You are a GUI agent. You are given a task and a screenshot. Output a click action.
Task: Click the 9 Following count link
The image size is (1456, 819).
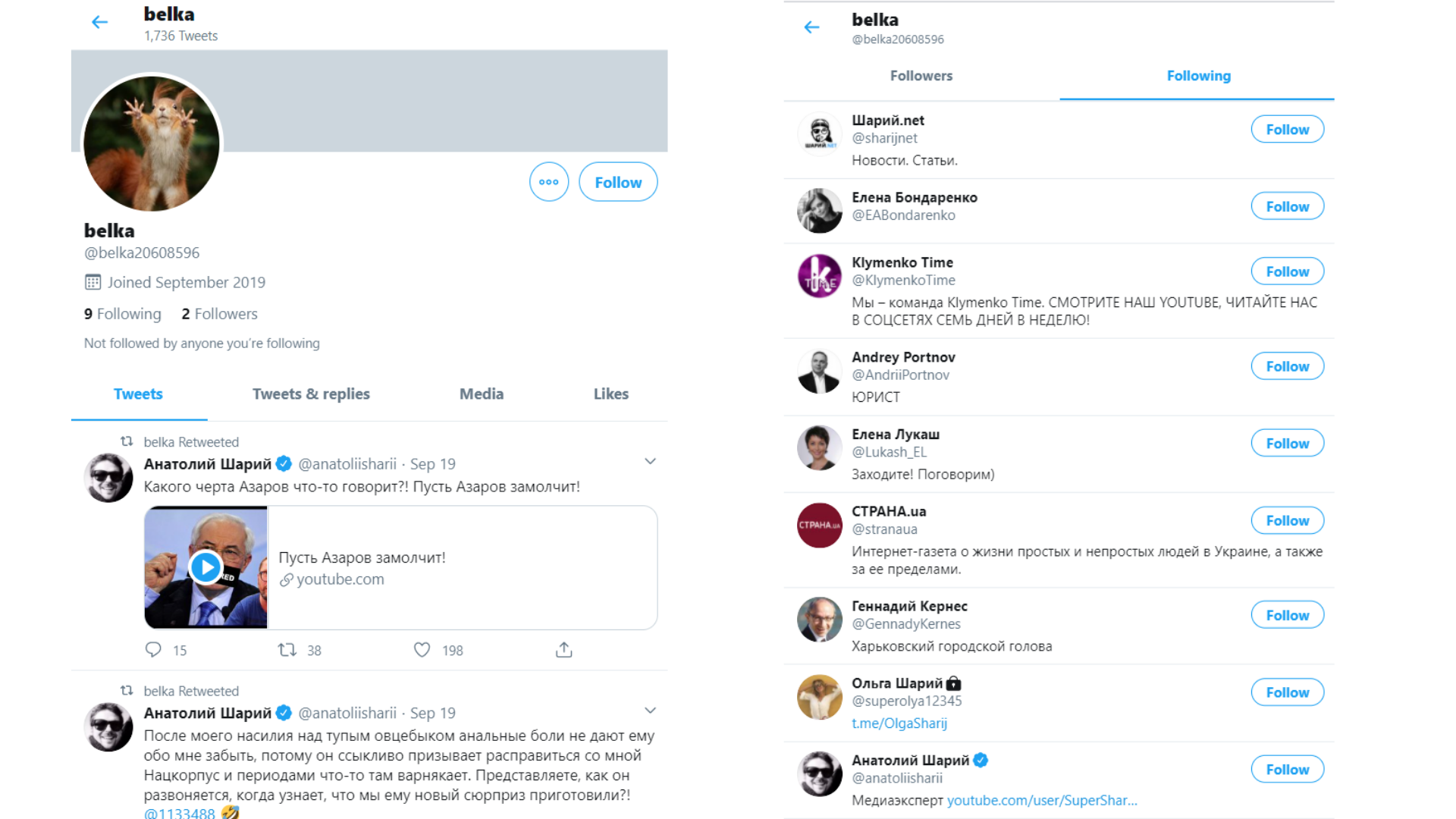pos(123,314)
